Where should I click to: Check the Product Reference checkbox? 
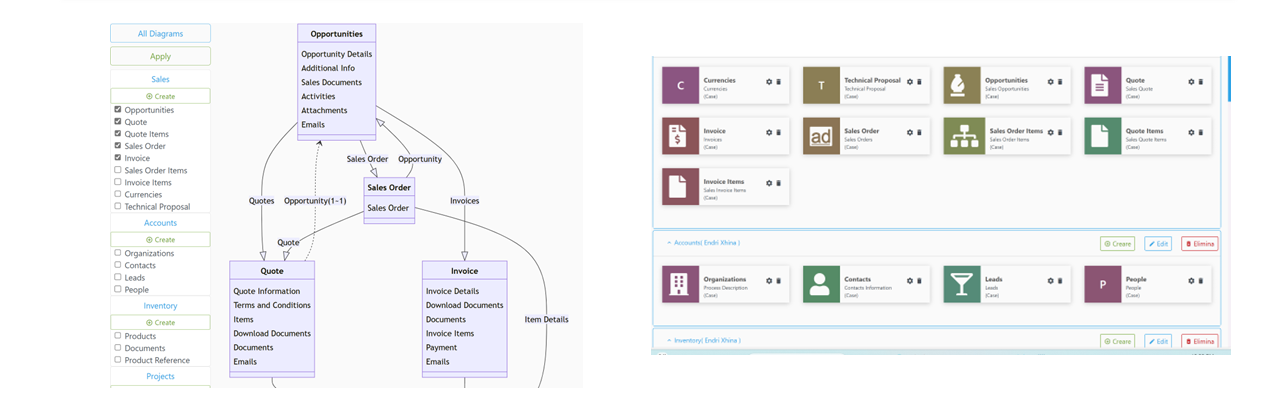(118, 360)
